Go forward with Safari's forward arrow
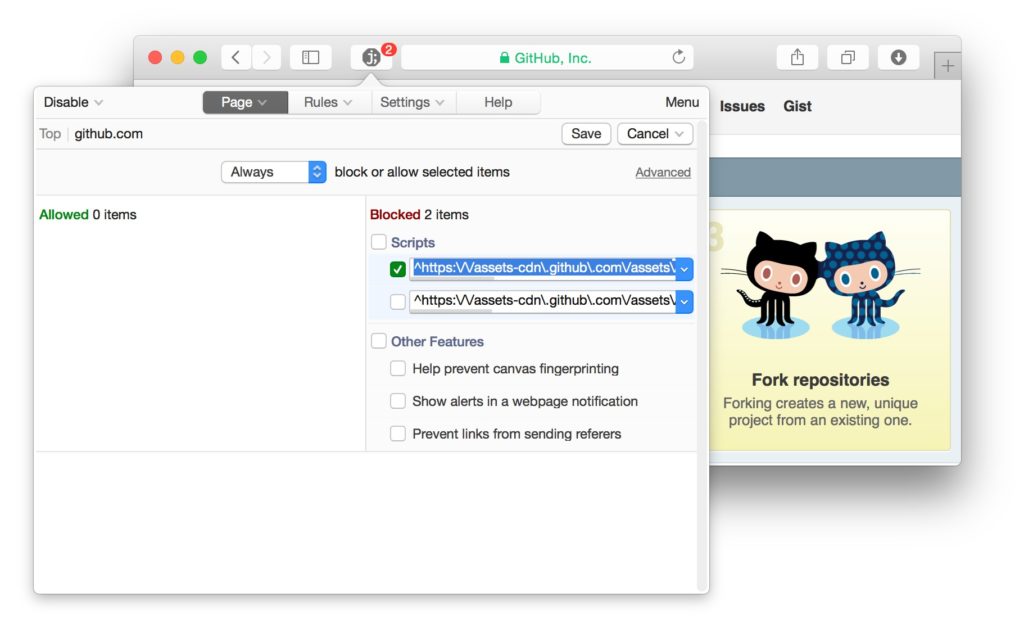Viewport: 1024px width, 632px height. [266, 57]
